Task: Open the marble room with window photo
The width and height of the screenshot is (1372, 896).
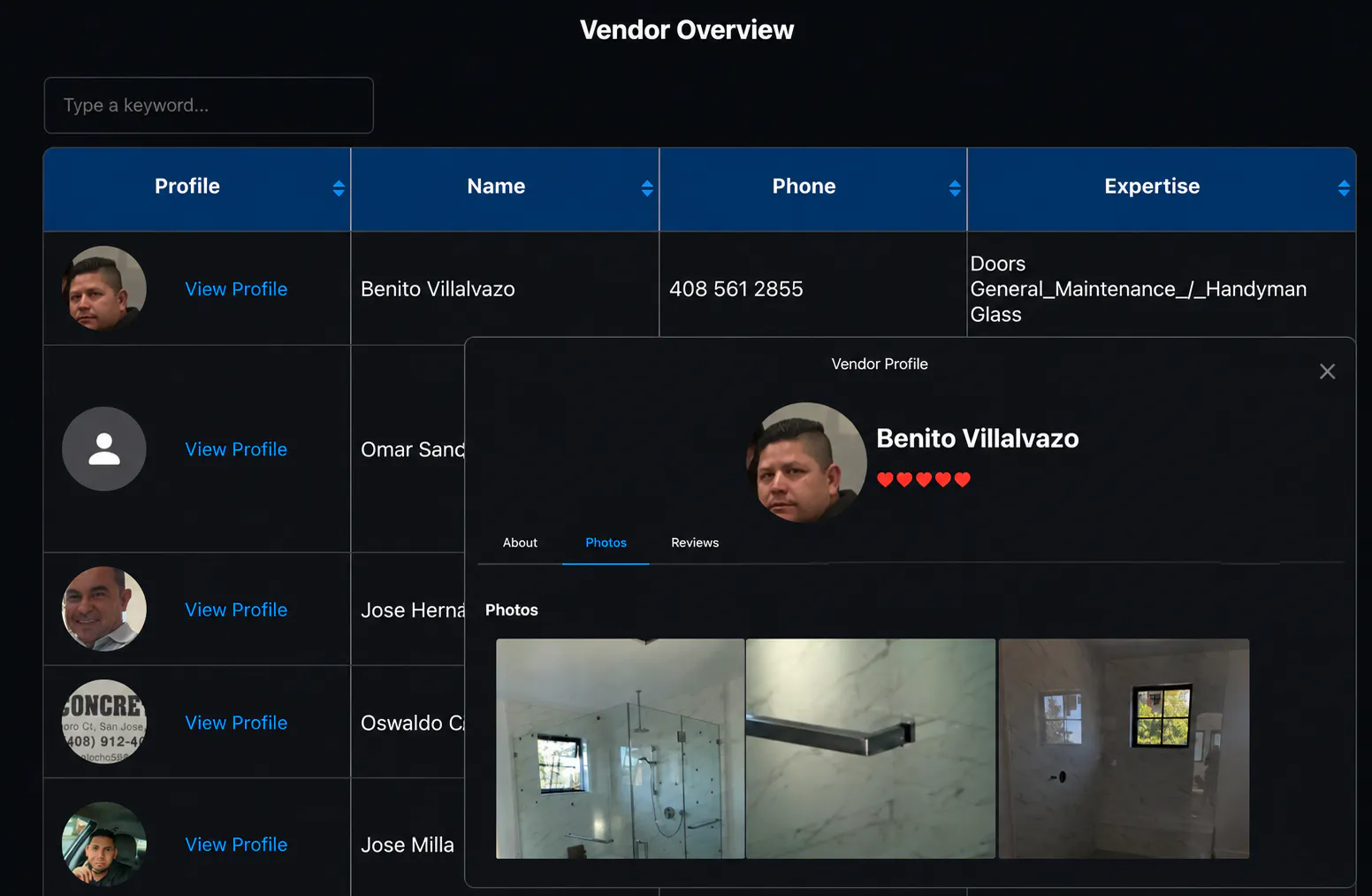Action: pos(1124,748)
